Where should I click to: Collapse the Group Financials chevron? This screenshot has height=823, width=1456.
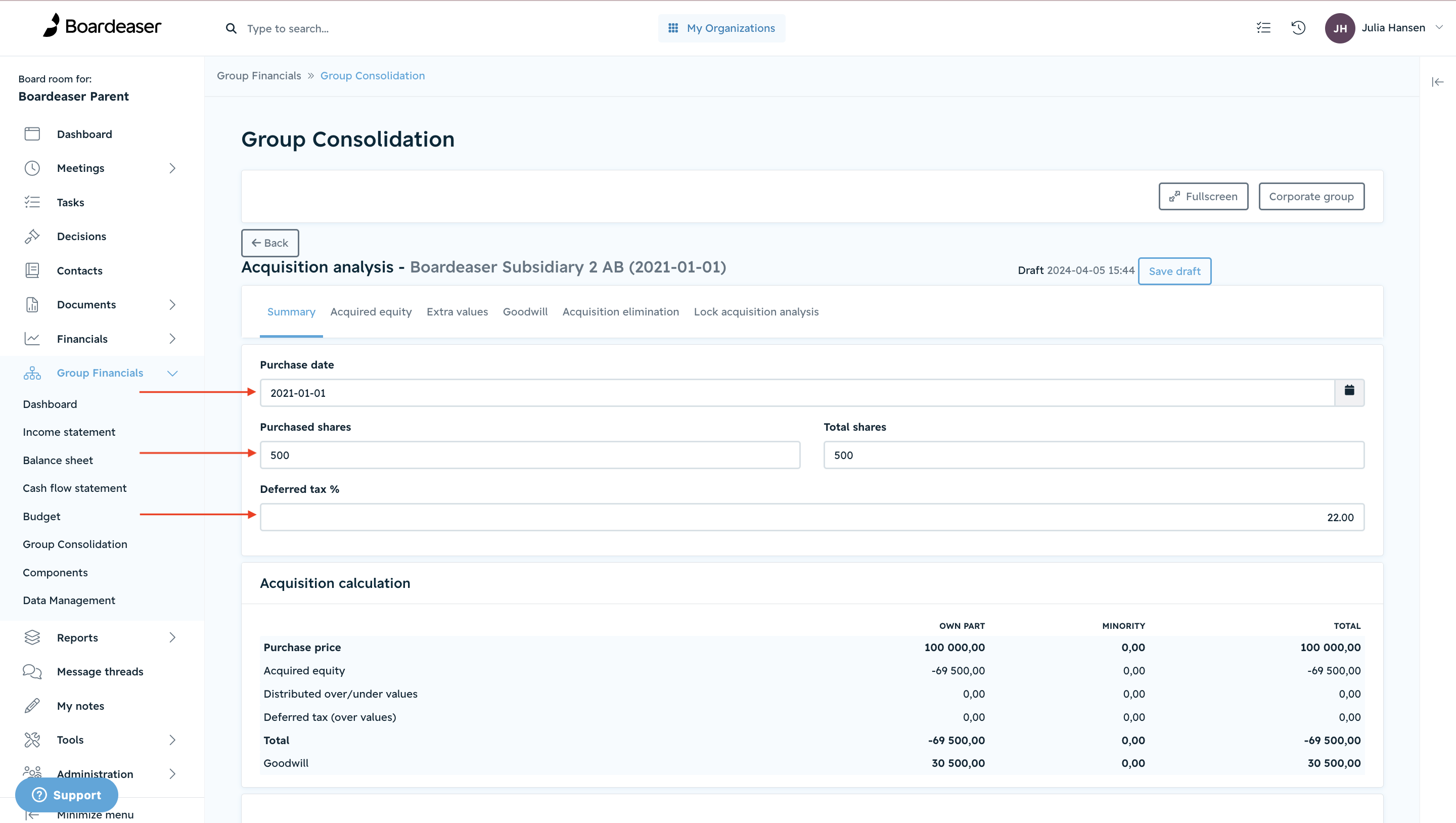172,373
